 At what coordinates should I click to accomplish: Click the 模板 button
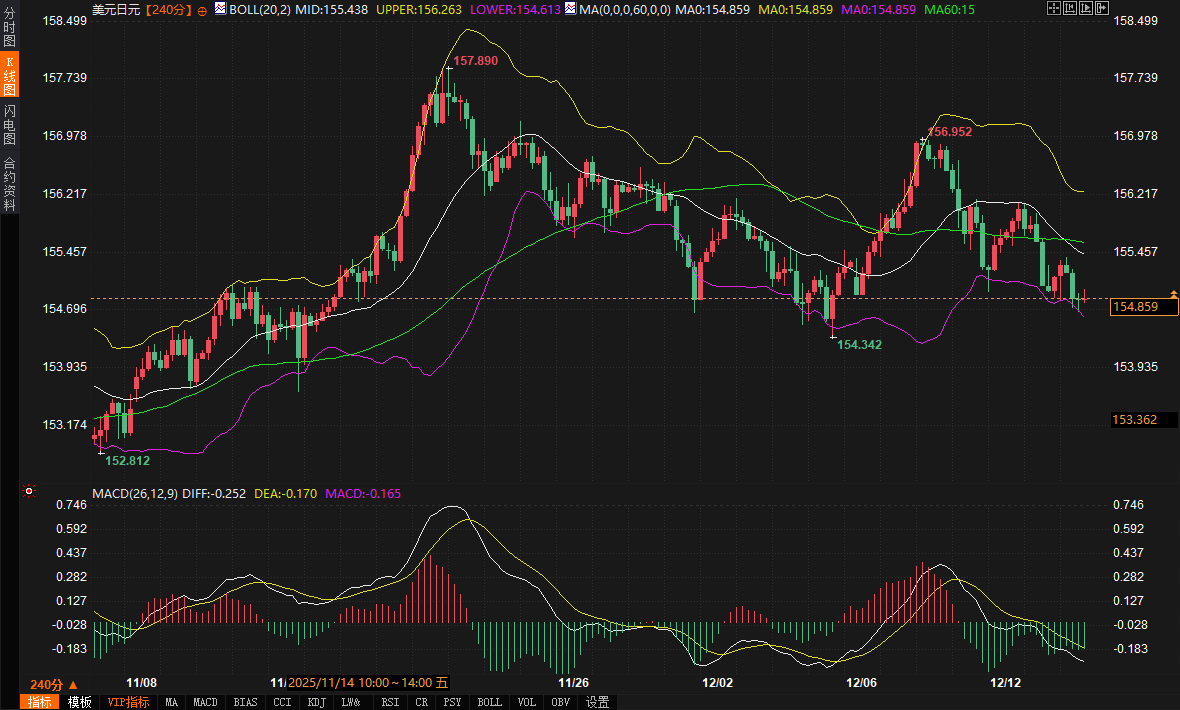point(80,702)
